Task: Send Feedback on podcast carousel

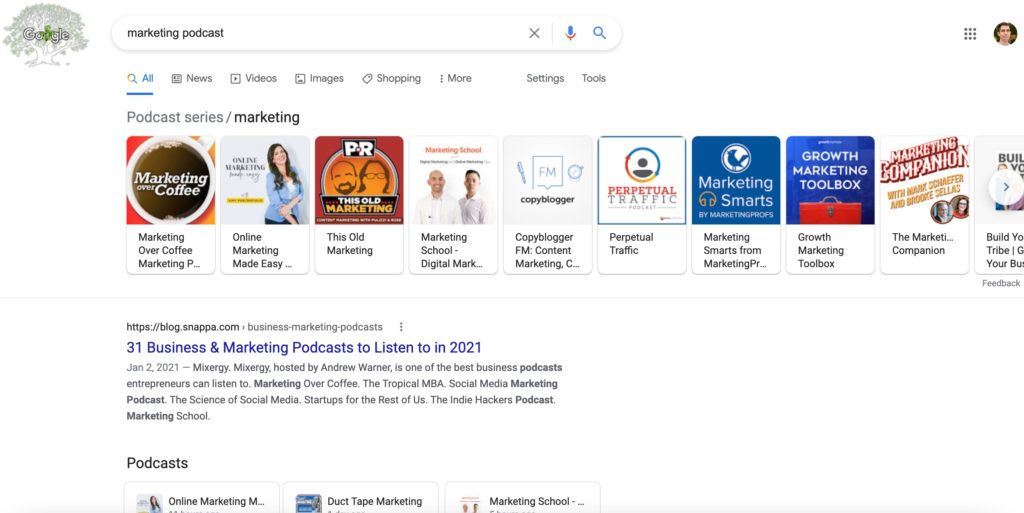Action: [1000, 283]
